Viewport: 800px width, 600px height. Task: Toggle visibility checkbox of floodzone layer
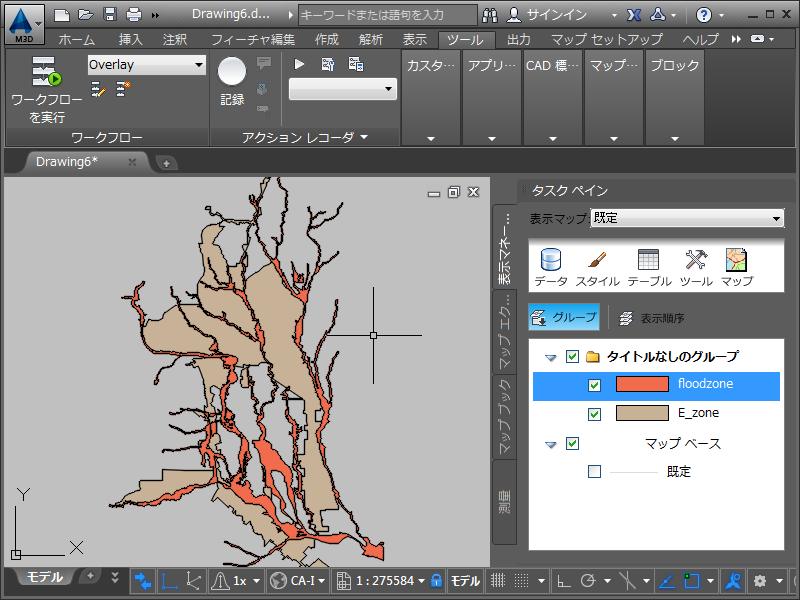[595, 385]
